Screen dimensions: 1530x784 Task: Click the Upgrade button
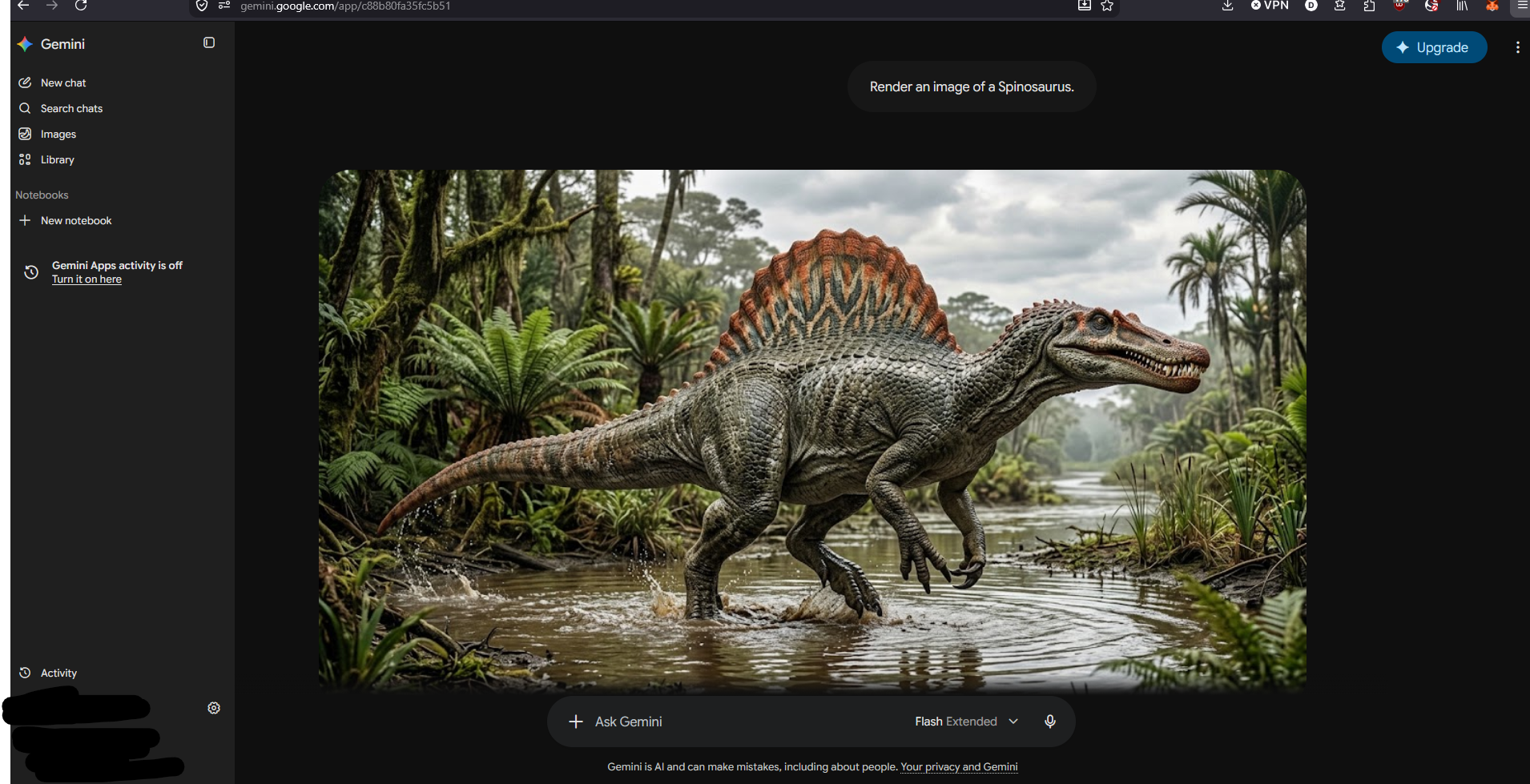(x=1434, y=47)
